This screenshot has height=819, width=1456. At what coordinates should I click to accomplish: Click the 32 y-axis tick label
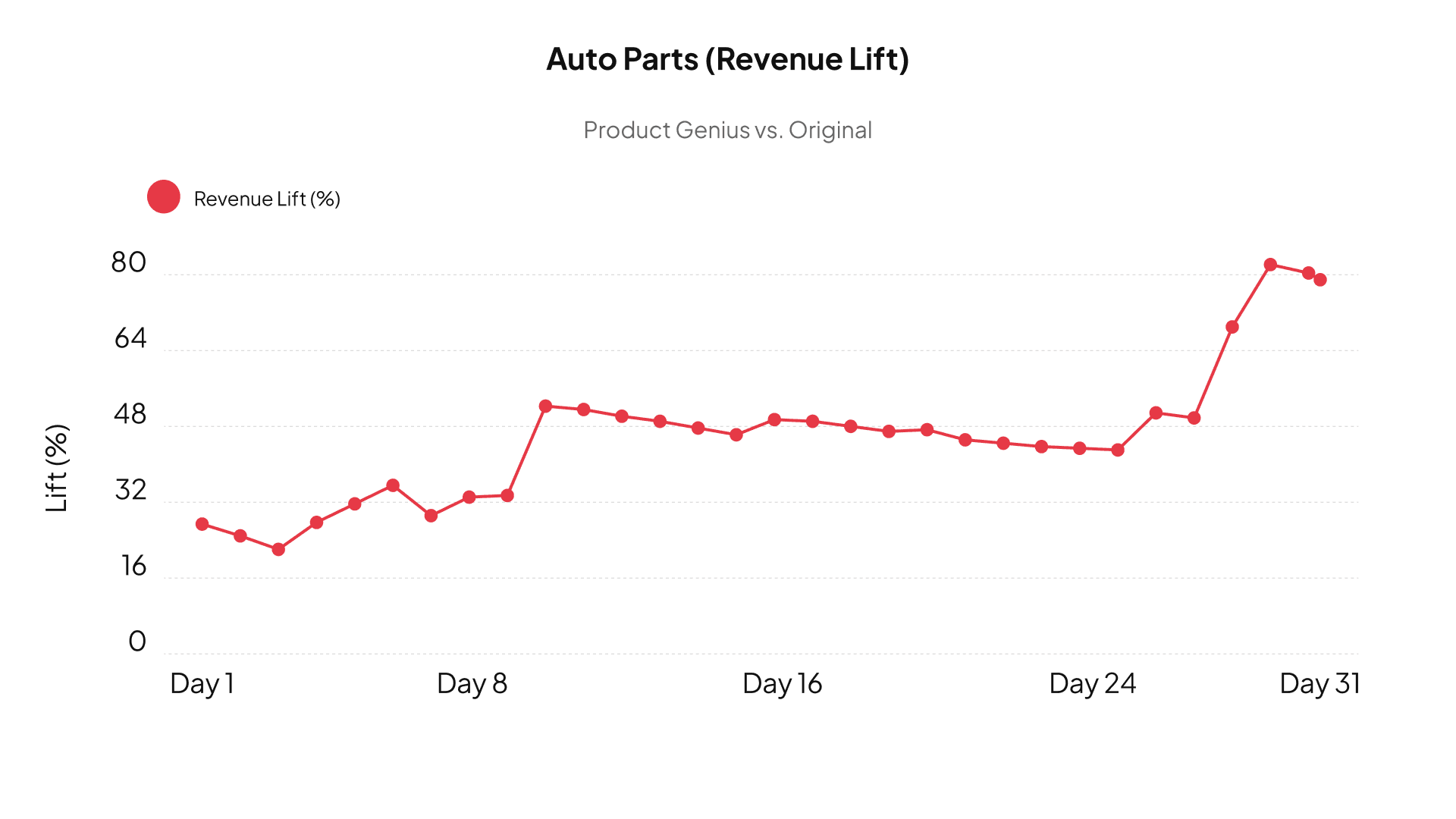click(x=130, y=490)
